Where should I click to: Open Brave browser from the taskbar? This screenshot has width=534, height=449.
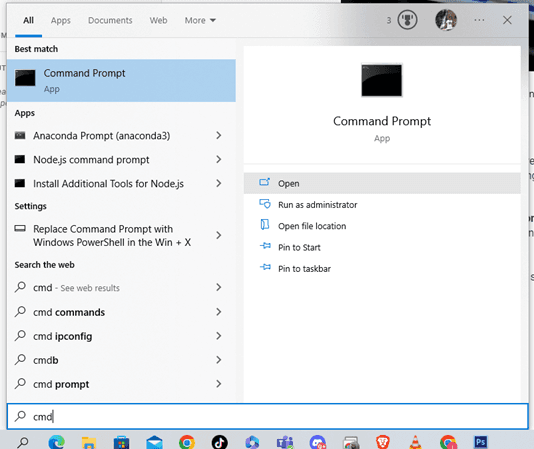383,442
